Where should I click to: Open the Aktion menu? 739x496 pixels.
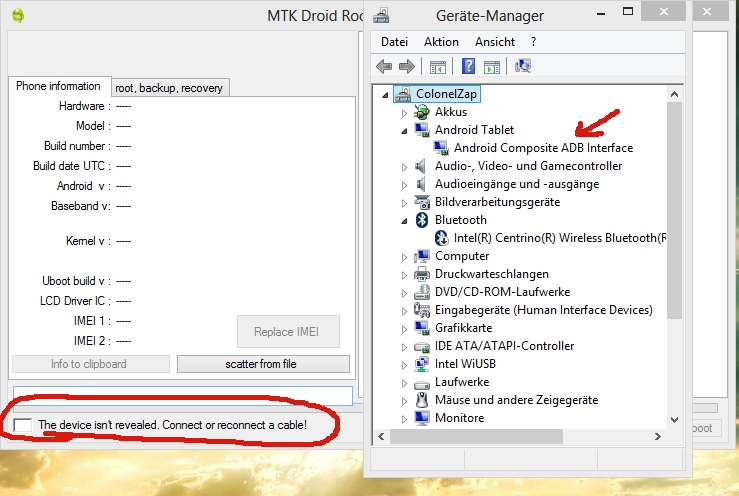pyautogui.click(x=441, y=42)
